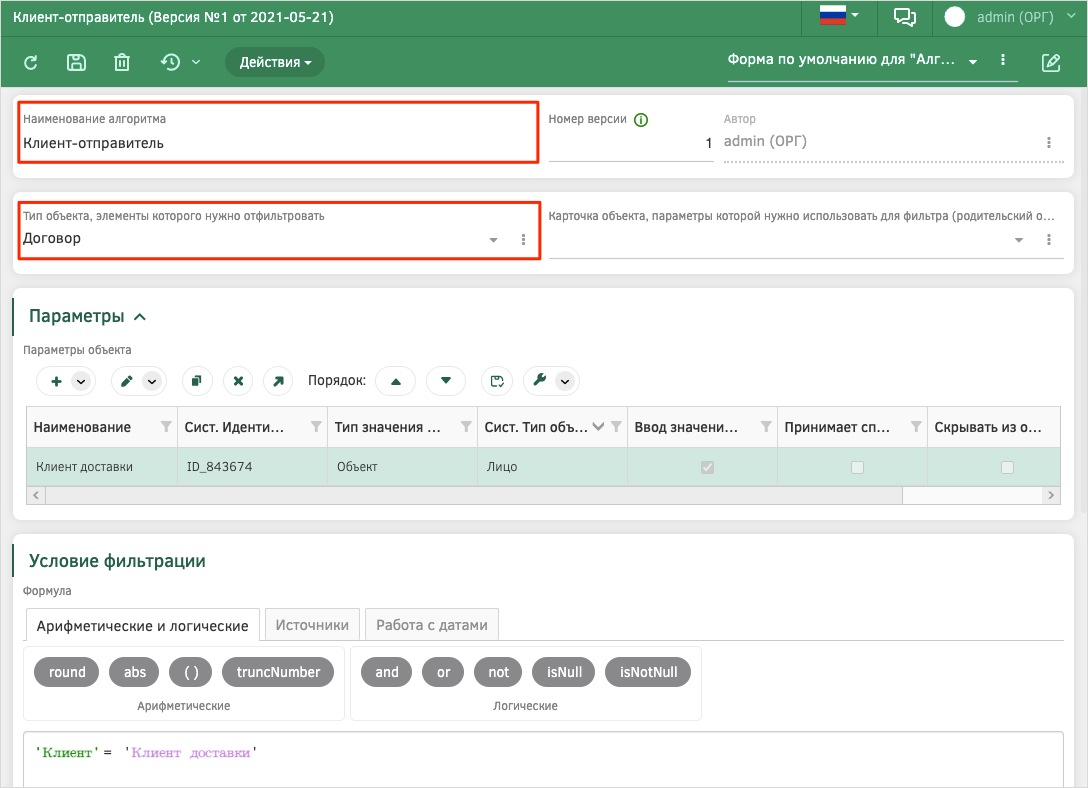Screen dimensions: 1088x788
Task: Open the Автор field three-dot menu
Action: (1048, 142)
